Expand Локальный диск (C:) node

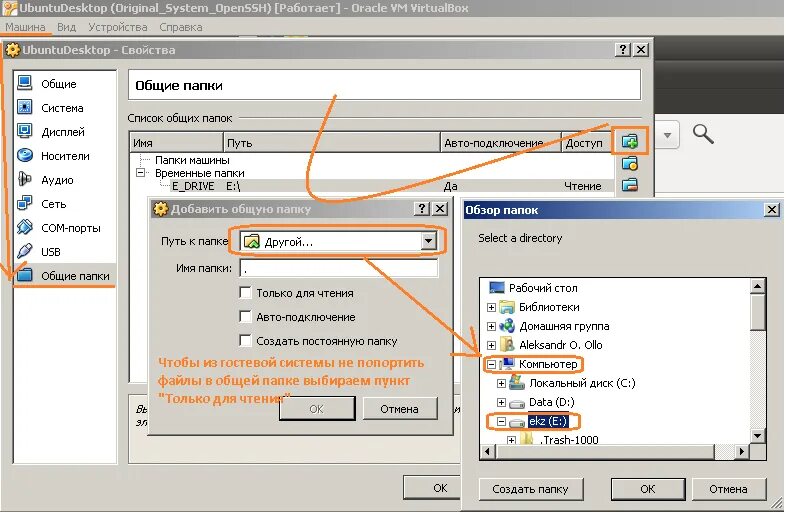[501, 383]
